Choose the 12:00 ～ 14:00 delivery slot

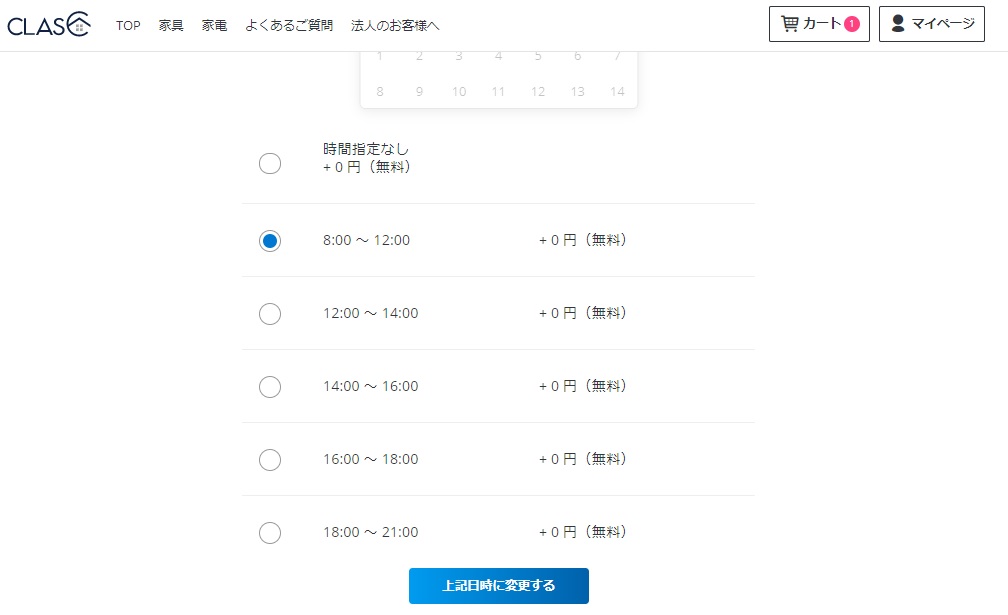pos(270,314)
